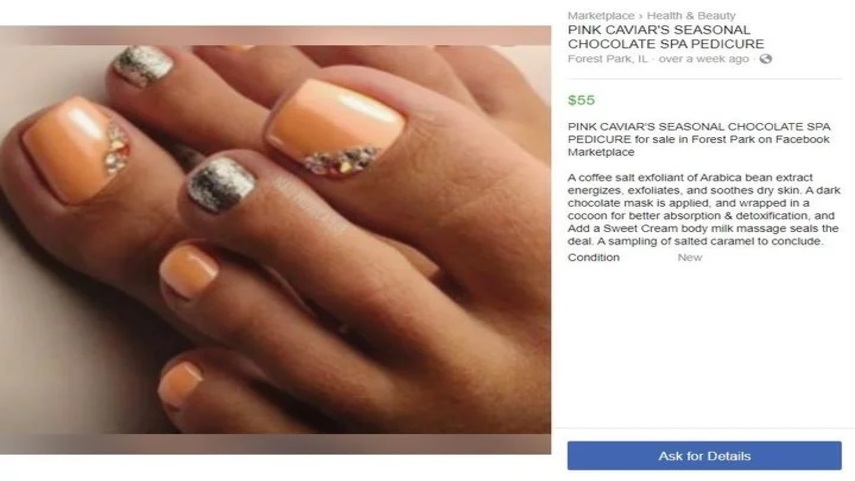Click the divider line under listing header

point(705,79)
